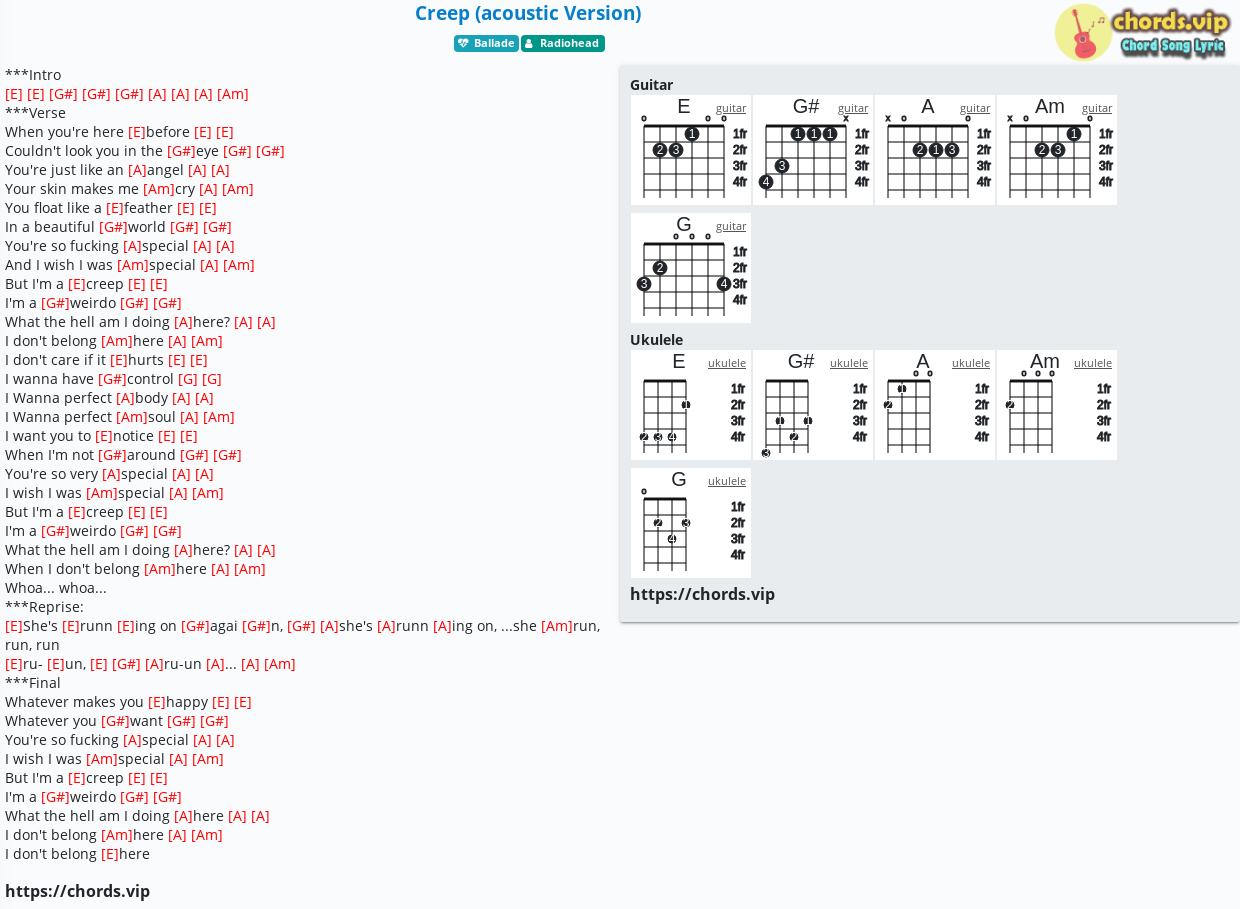Click the [G#] chord before 'want'
The width and height of the screenshot is (1240, 909).
(115, 721)
